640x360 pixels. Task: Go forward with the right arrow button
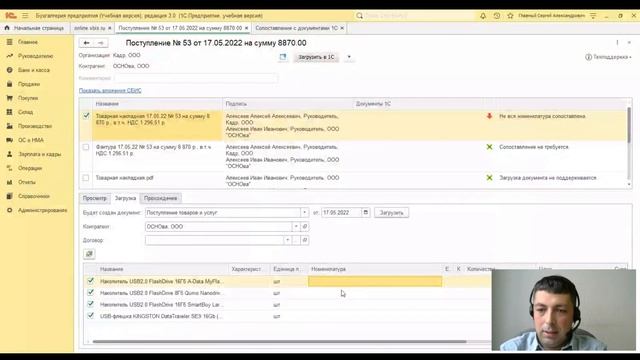click(101, 43)
